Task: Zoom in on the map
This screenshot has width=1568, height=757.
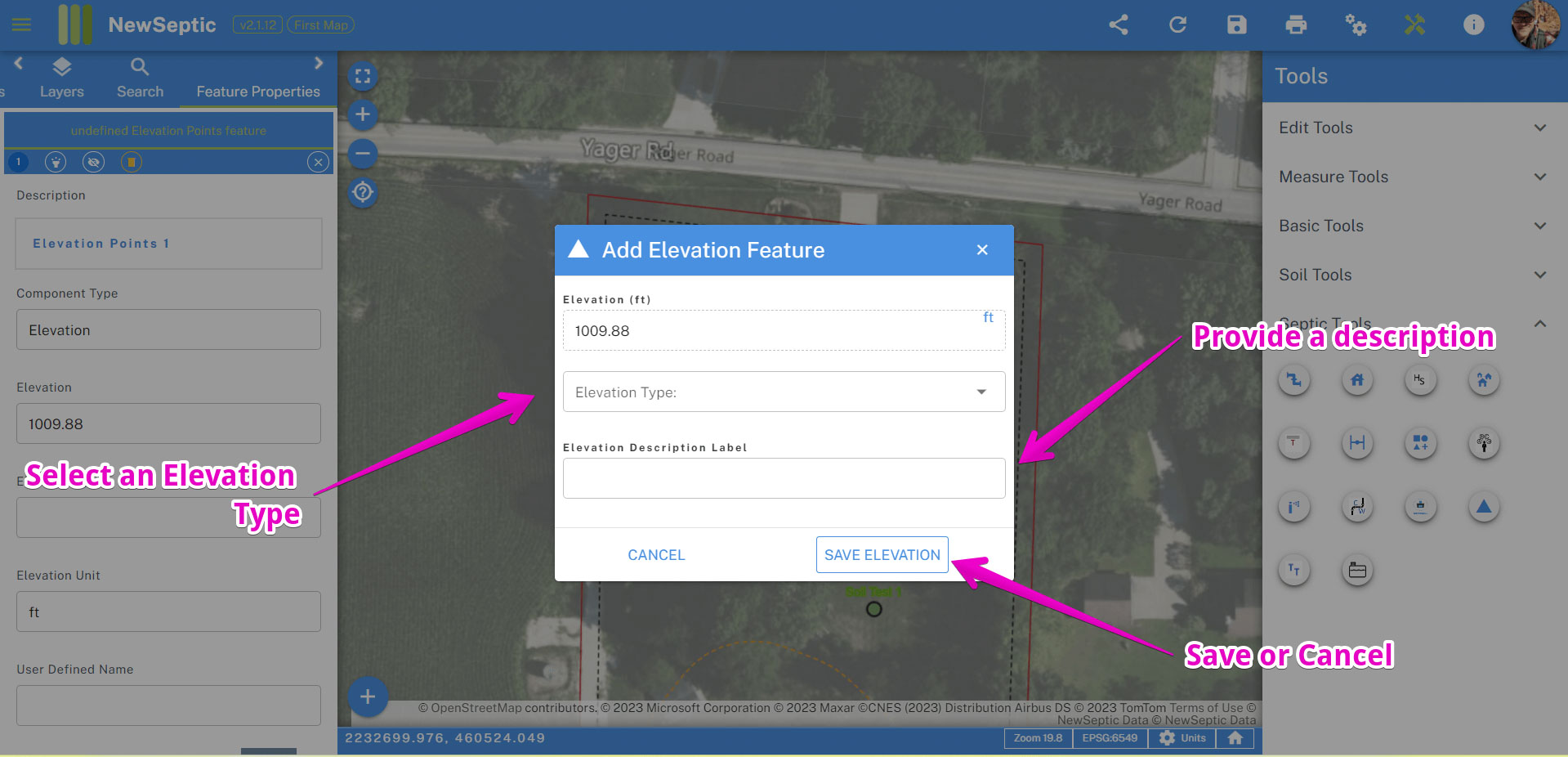Action: [363, 114]
